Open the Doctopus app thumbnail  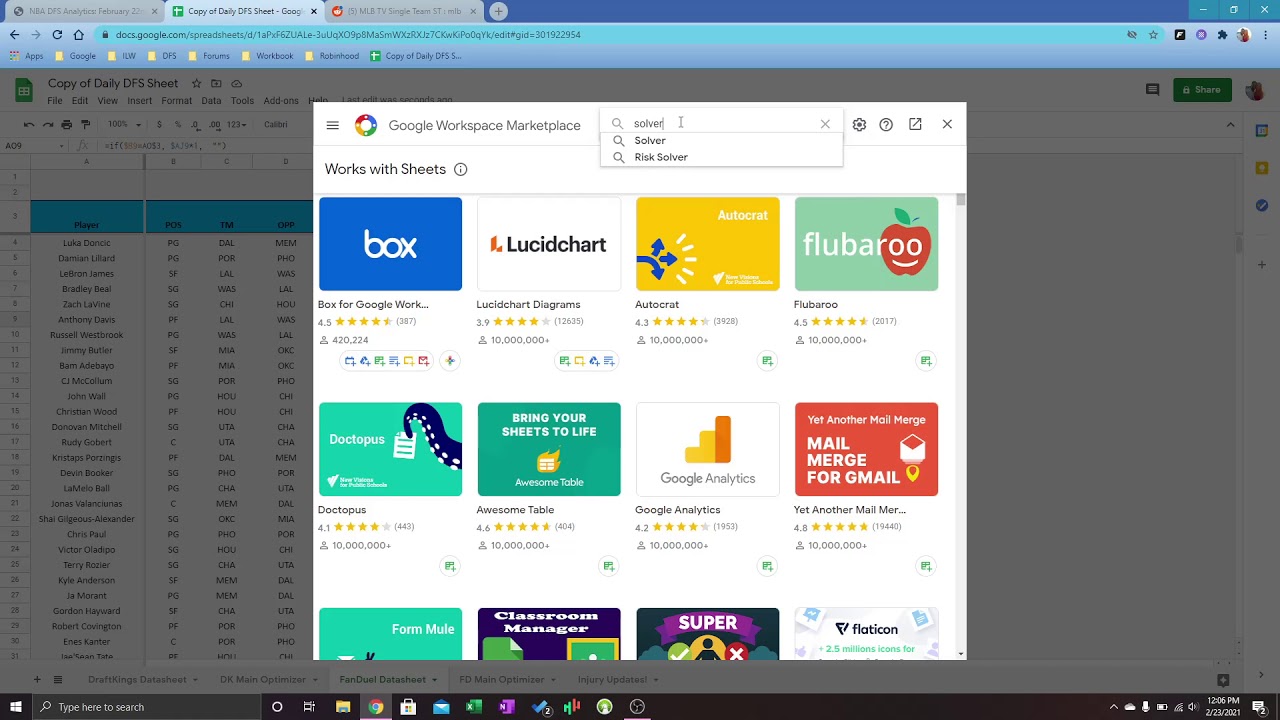390,449
